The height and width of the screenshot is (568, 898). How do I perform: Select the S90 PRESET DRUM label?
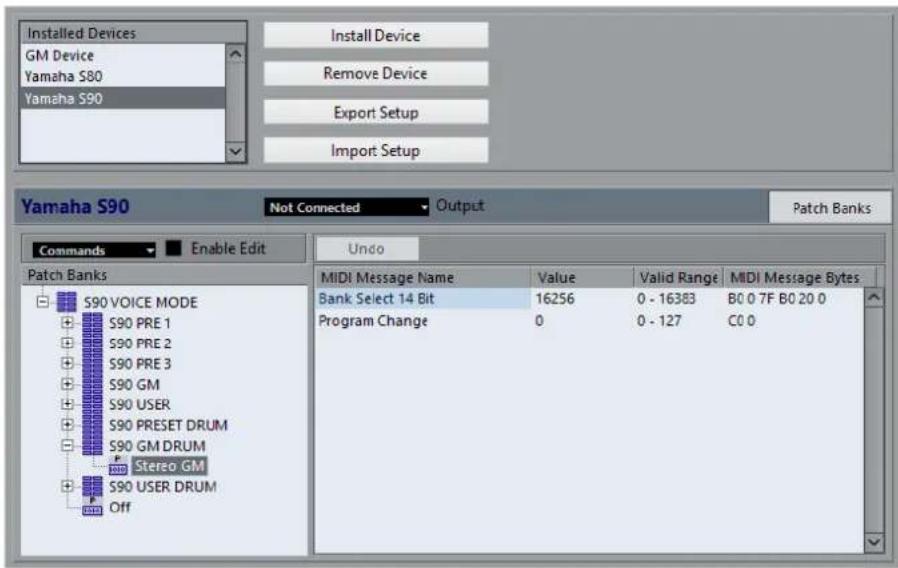click(168, 425)
